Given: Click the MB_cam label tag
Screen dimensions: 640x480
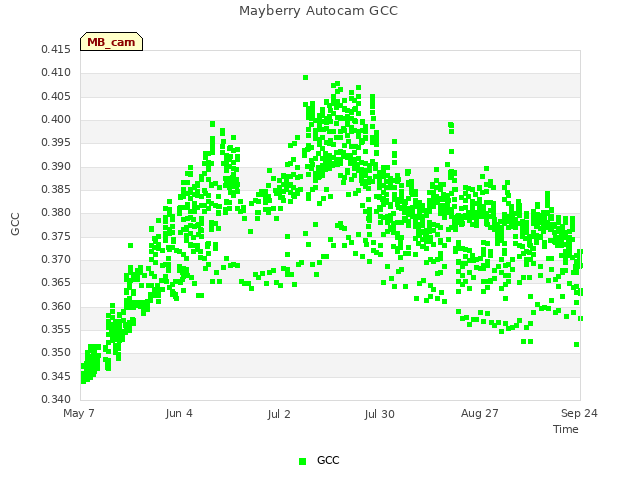Looking at the screenshot, I should click(x=111, y=42).
